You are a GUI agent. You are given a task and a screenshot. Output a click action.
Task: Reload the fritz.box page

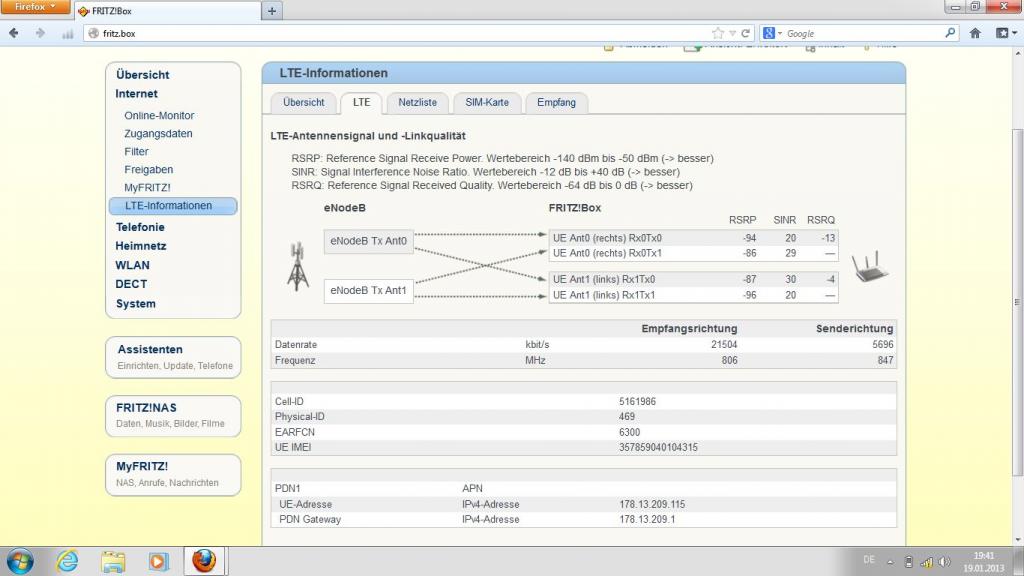745,33
